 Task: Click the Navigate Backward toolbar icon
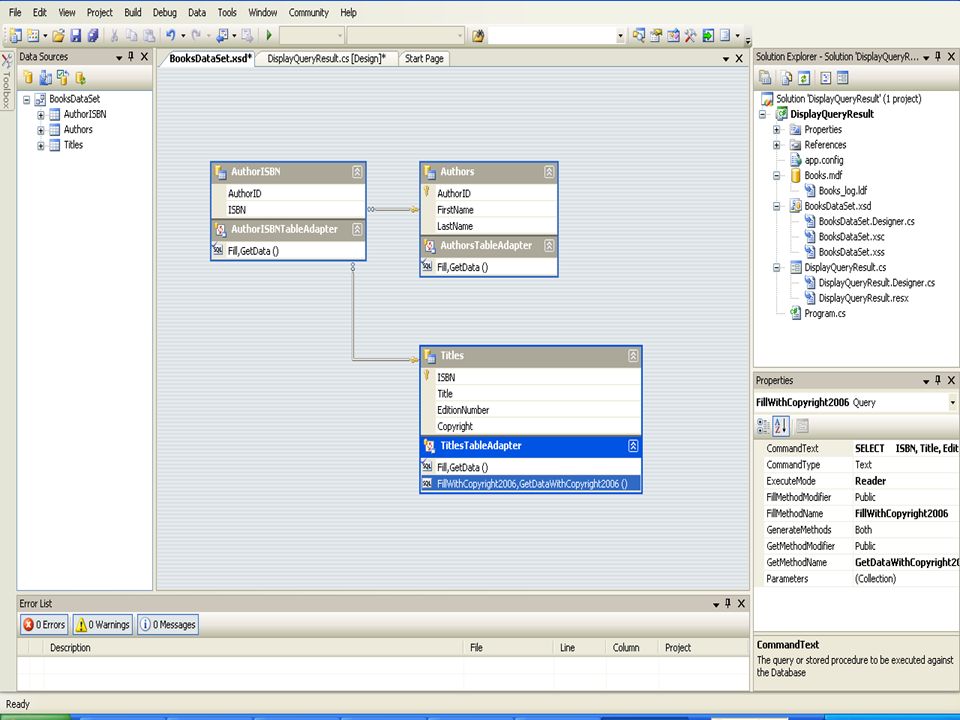[x=223, y=36]
